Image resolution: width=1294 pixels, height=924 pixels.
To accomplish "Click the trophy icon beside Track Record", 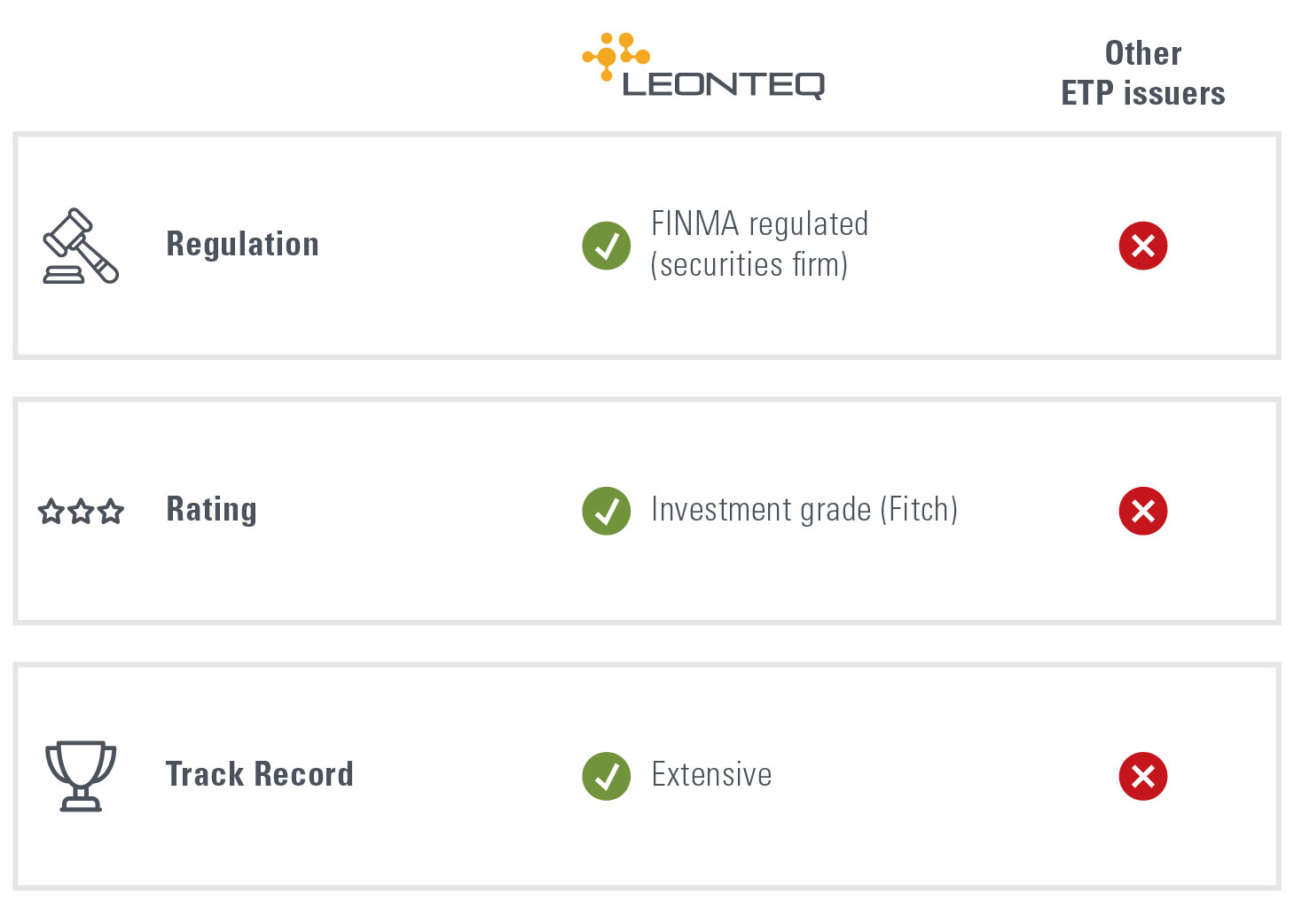I will 81,775.
